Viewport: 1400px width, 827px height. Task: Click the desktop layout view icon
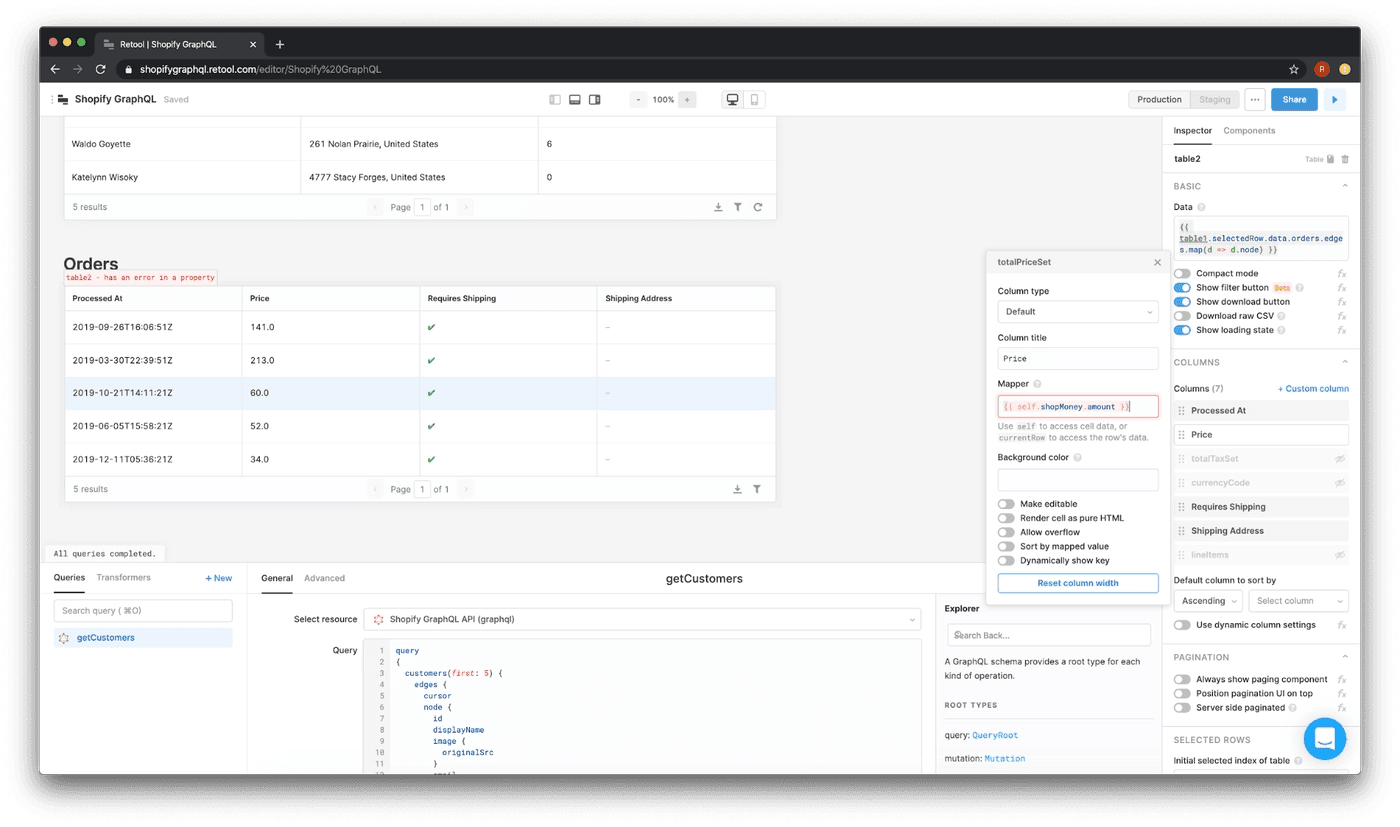[733, 100]
